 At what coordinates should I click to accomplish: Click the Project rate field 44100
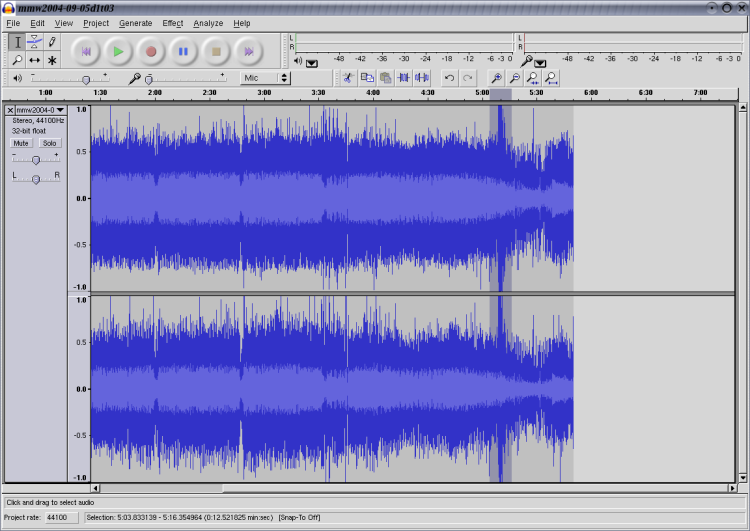[x=62, y=517]
